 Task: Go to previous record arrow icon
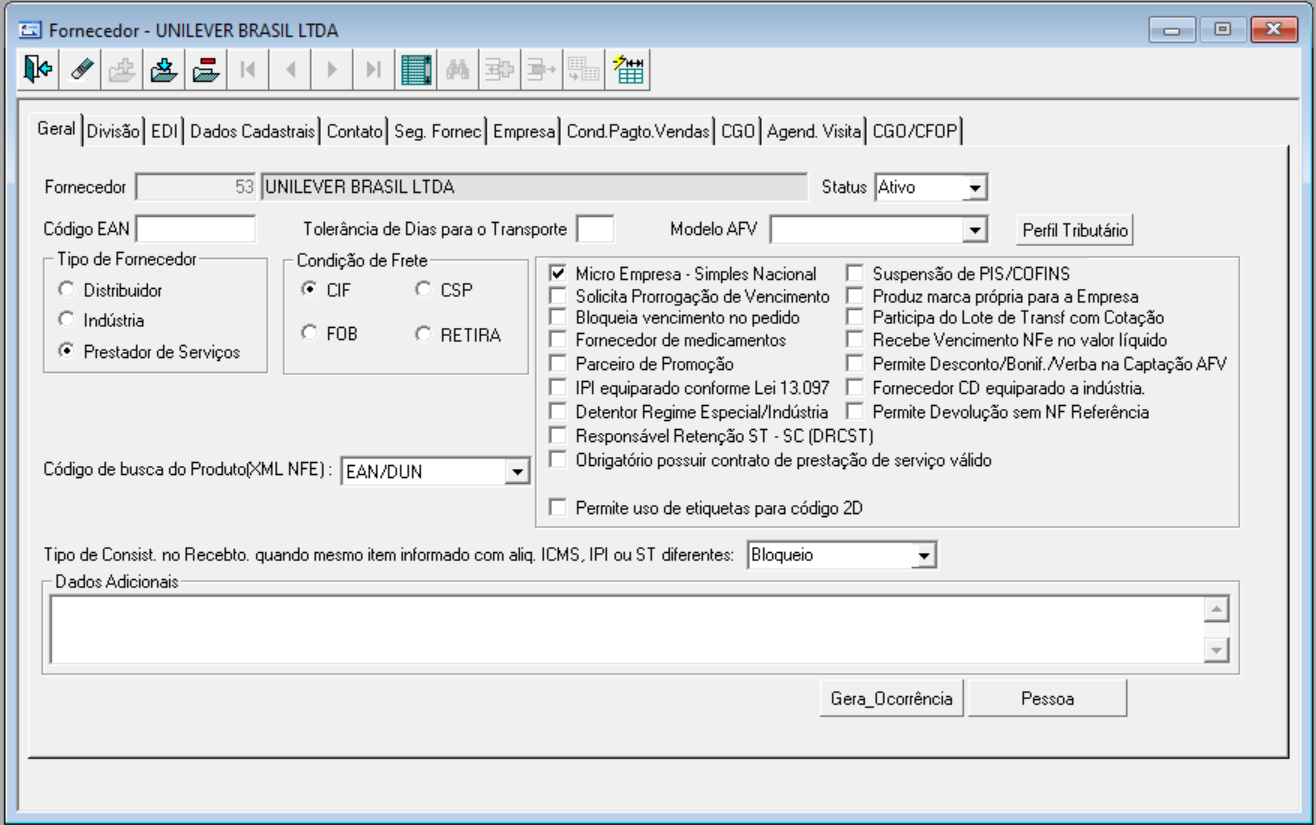tap(290, 70)
